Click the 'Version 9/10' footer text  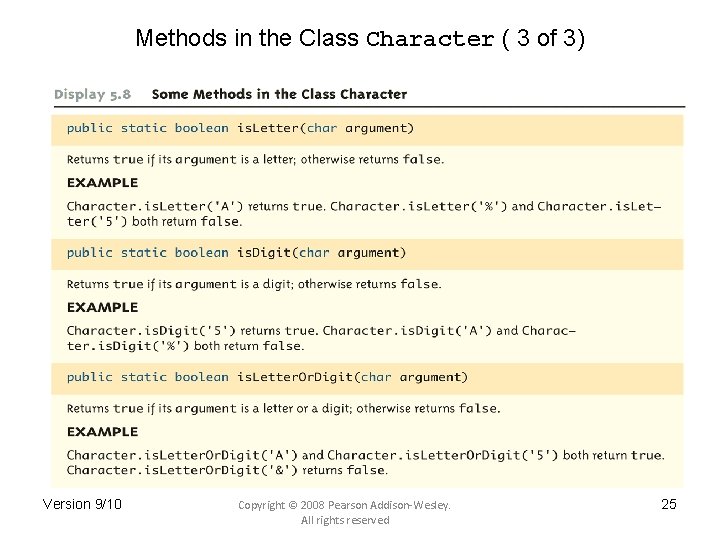point(82,504)
